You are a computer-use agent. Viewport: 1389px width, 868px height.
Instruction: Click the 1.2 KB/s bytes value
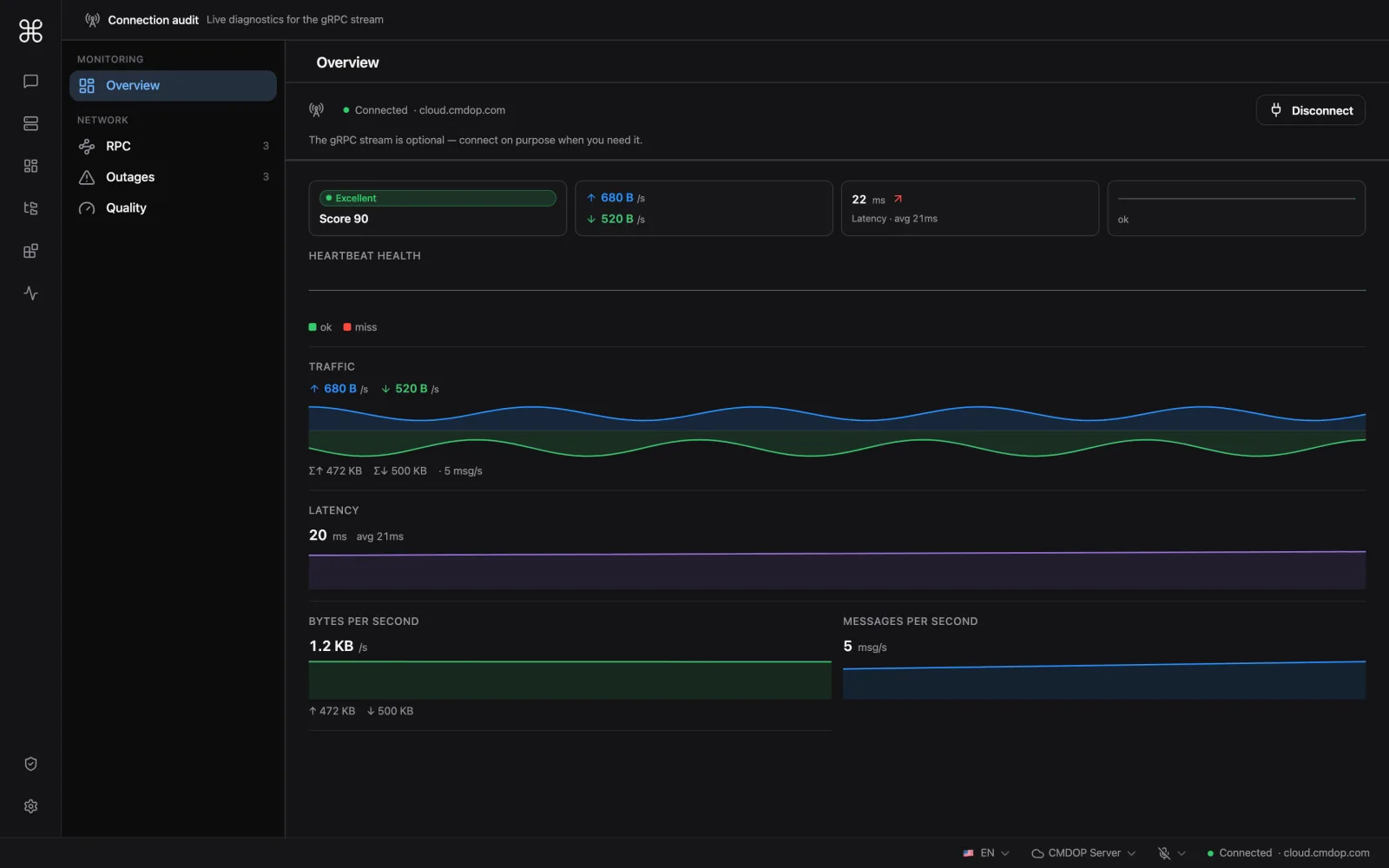pyautogui.click(x=338, y=647)
